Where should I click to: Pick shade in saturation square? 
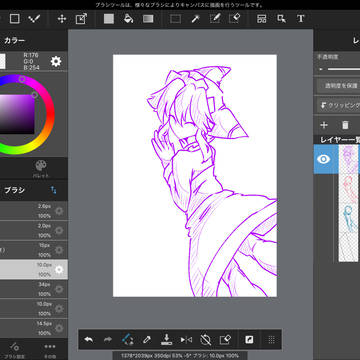pos(17,114)
